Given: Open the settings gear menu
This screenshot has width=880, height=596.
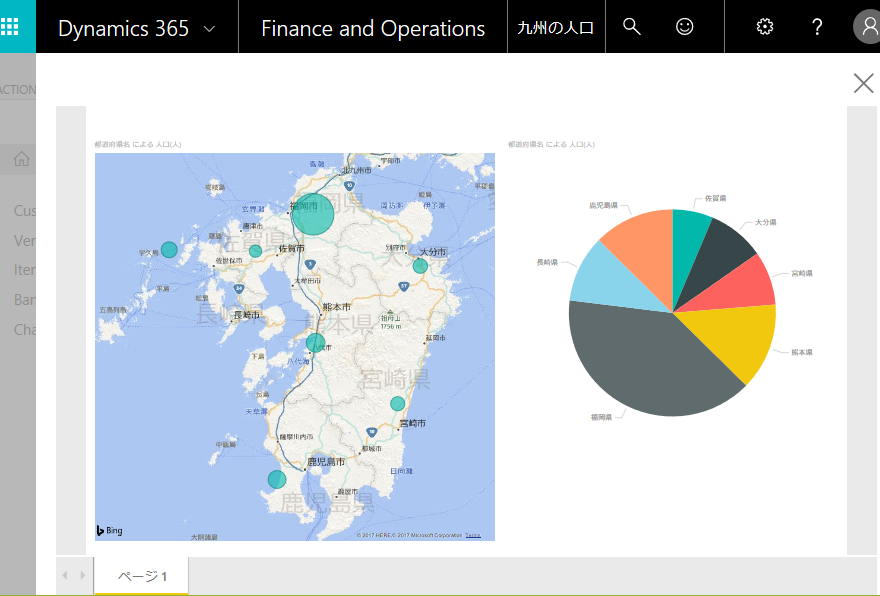Looking at the screenshot, I should [x=765, y=27].
